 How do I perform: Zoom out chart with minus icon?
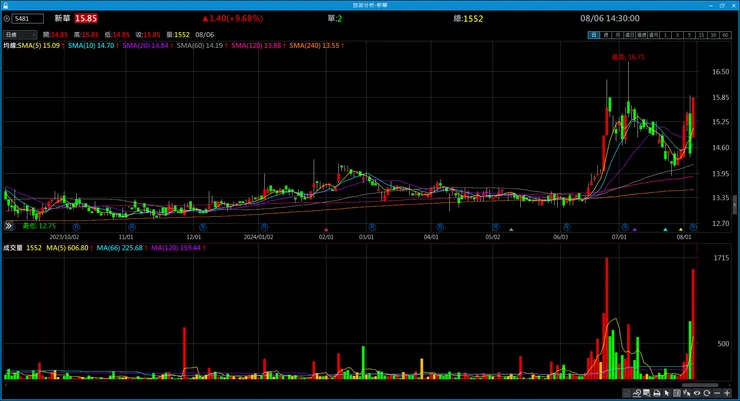click(x=717, y=393)
